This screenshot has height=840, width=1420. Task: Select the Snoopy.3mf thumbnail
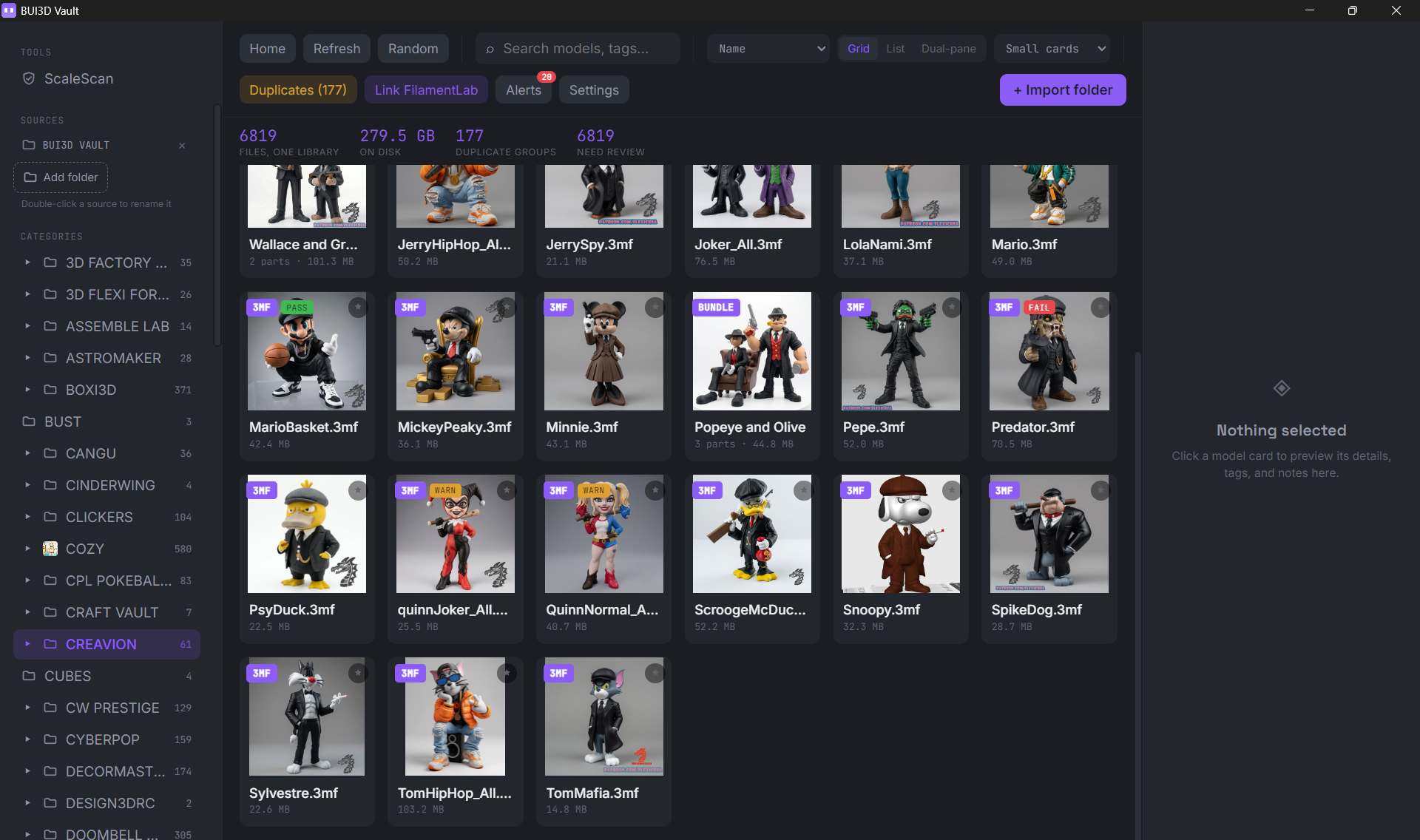click(900, 534)
